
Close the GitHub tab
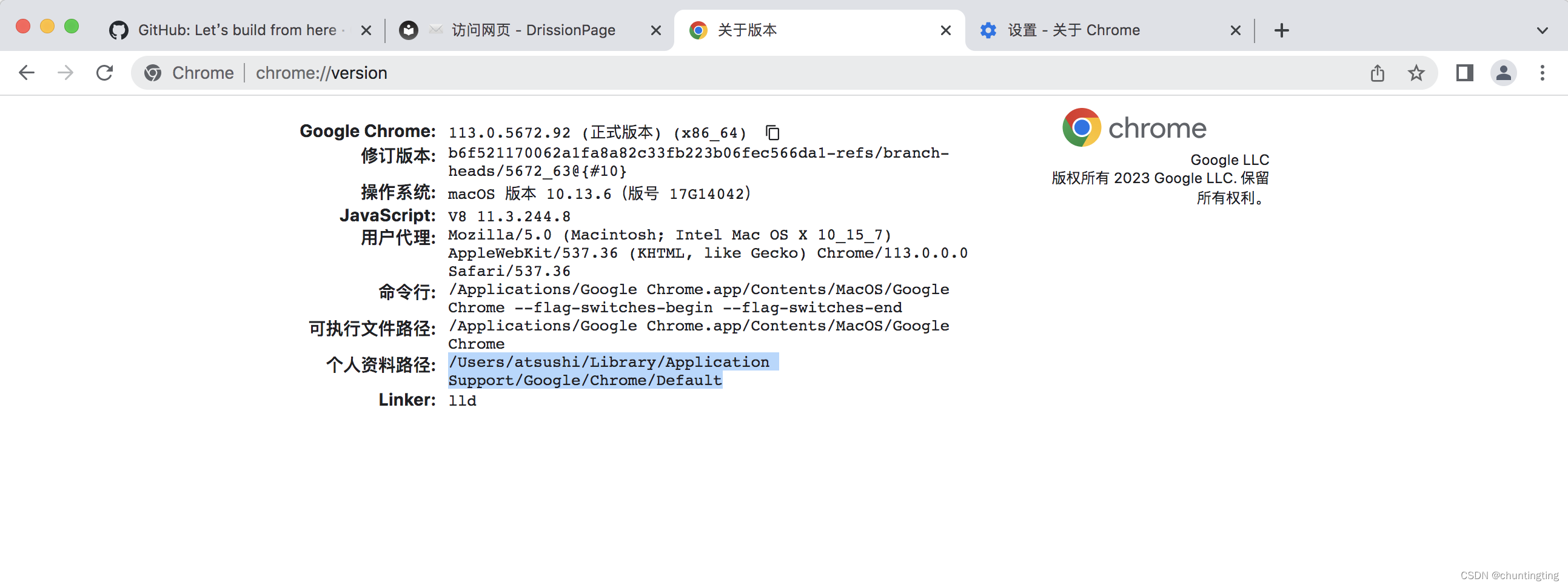point(366,30)
